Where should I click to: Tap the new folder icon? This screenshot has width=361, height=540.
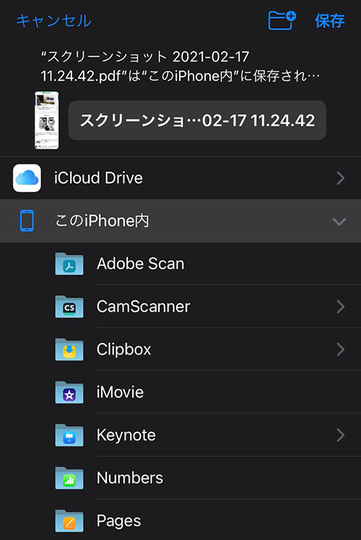281,20
